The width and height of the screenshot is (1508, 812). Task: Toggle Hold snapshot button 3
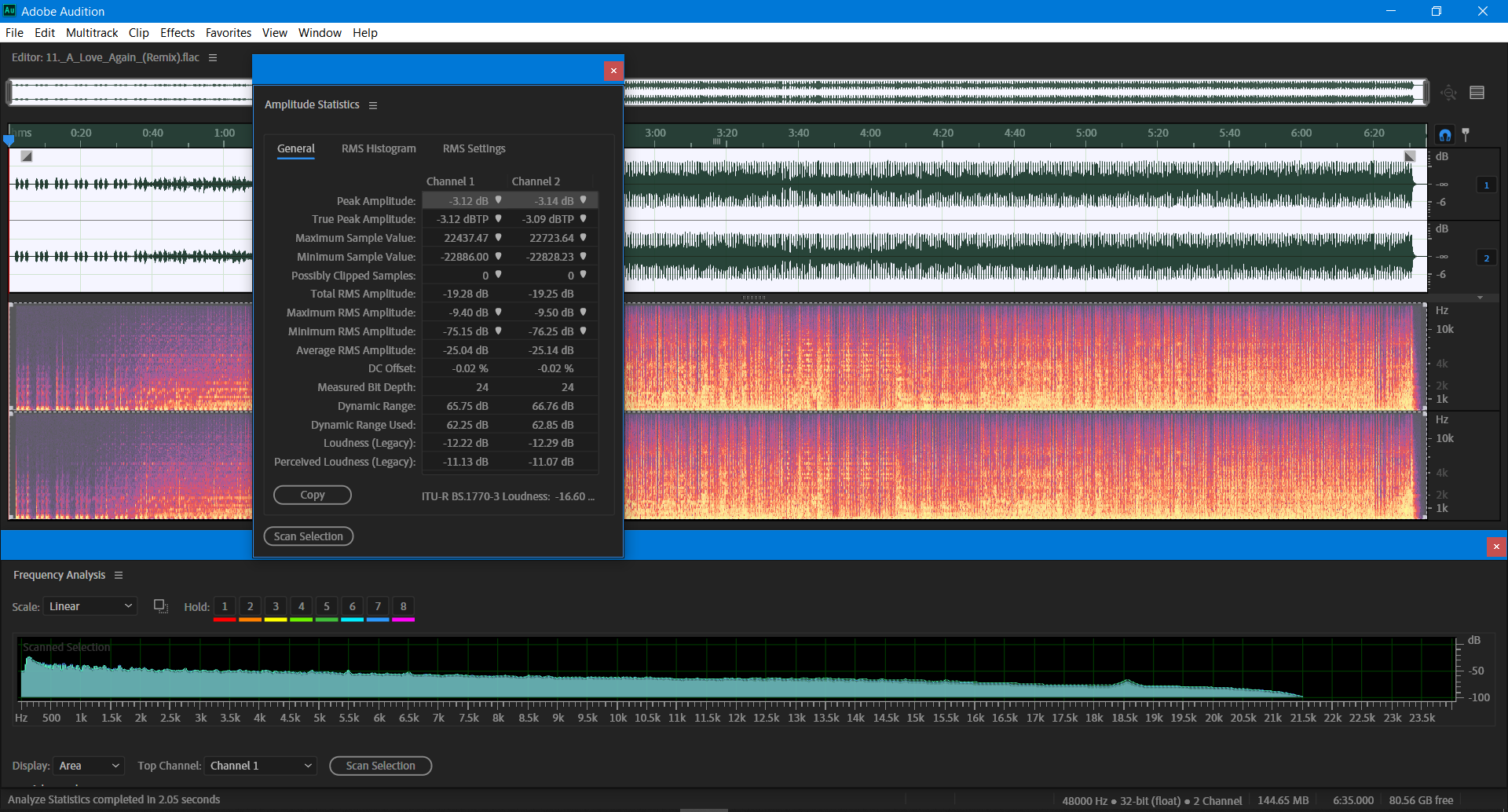coord(275,606)
